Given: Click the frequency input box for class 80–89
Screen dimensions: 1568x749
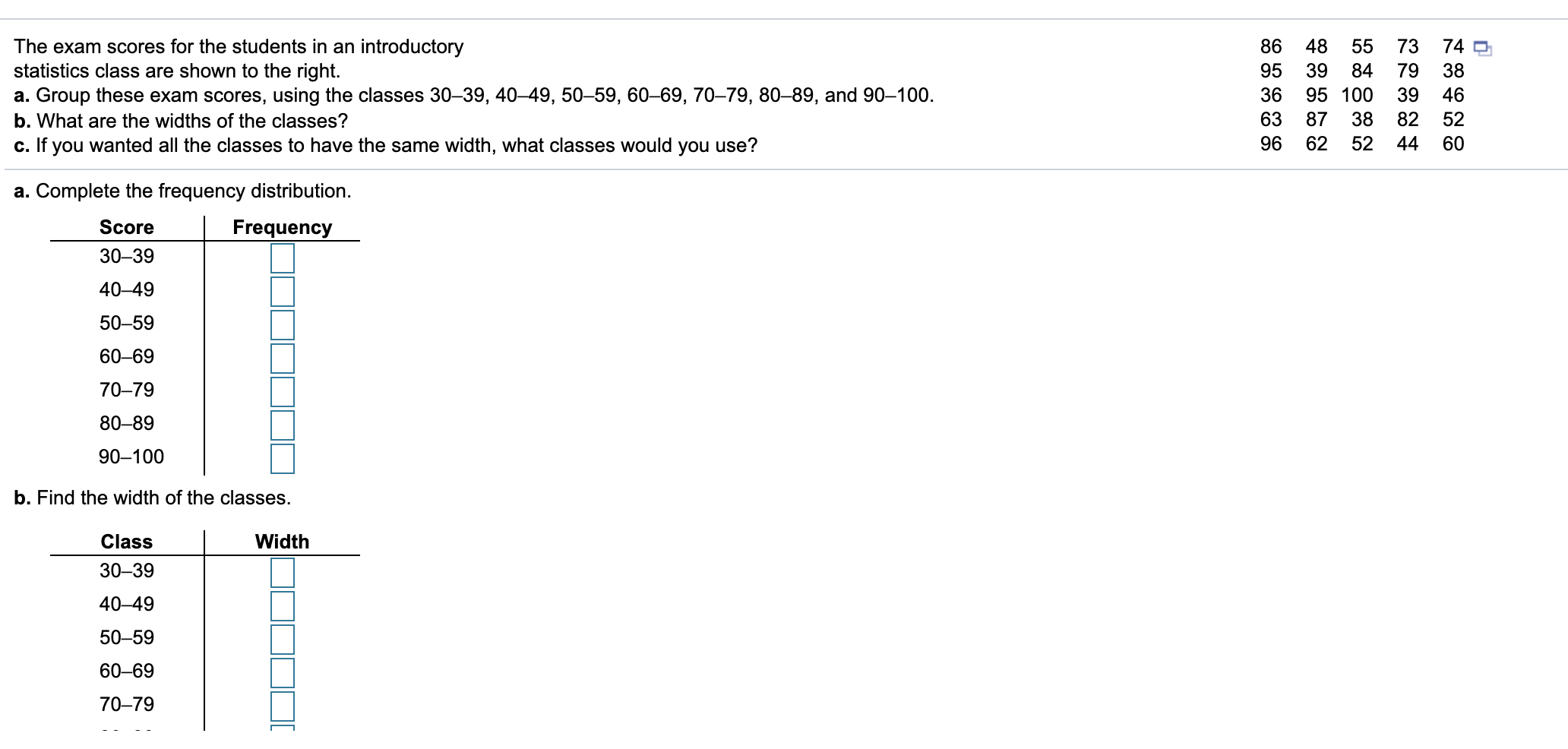Looking at the screenshot, I should pos(282,425).
